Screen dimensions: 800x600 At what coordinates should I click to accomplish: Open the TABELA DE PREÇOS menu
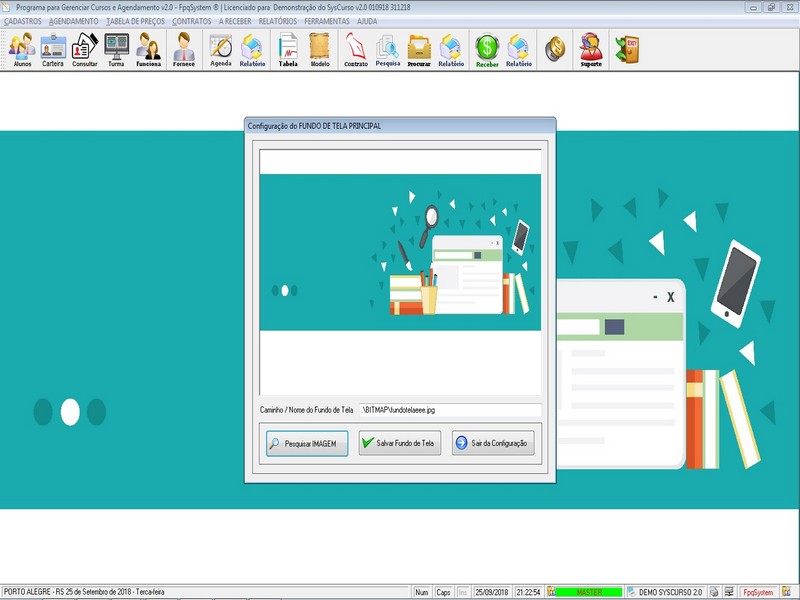pos(135,21)
